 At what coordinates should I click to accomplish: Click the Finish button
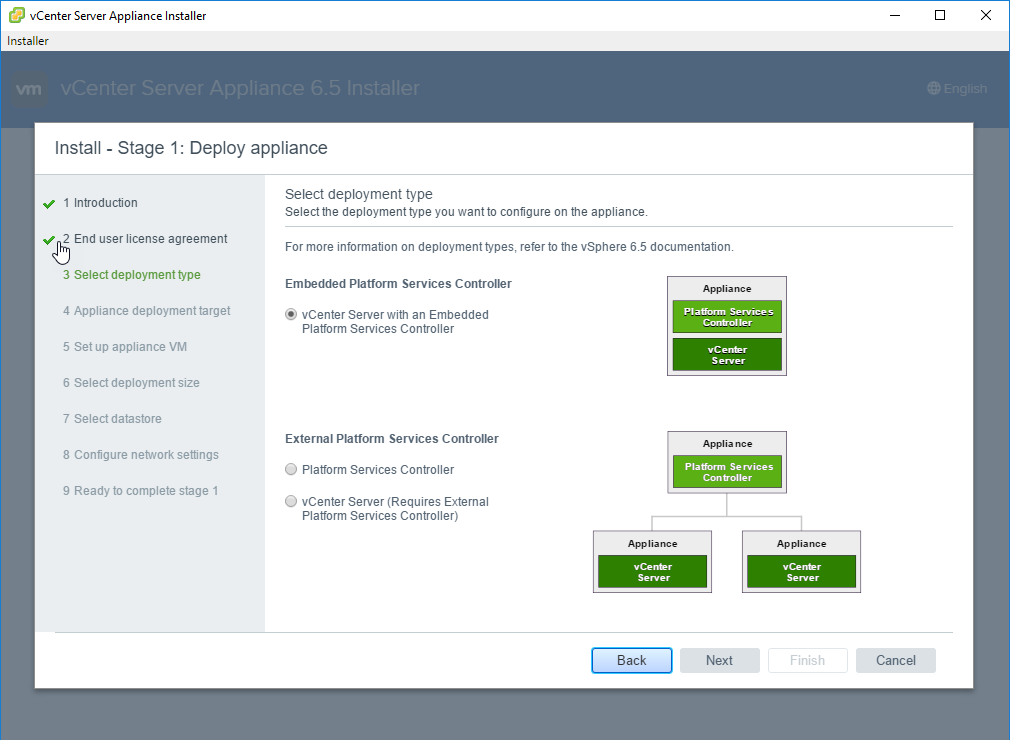coord(808,660)
